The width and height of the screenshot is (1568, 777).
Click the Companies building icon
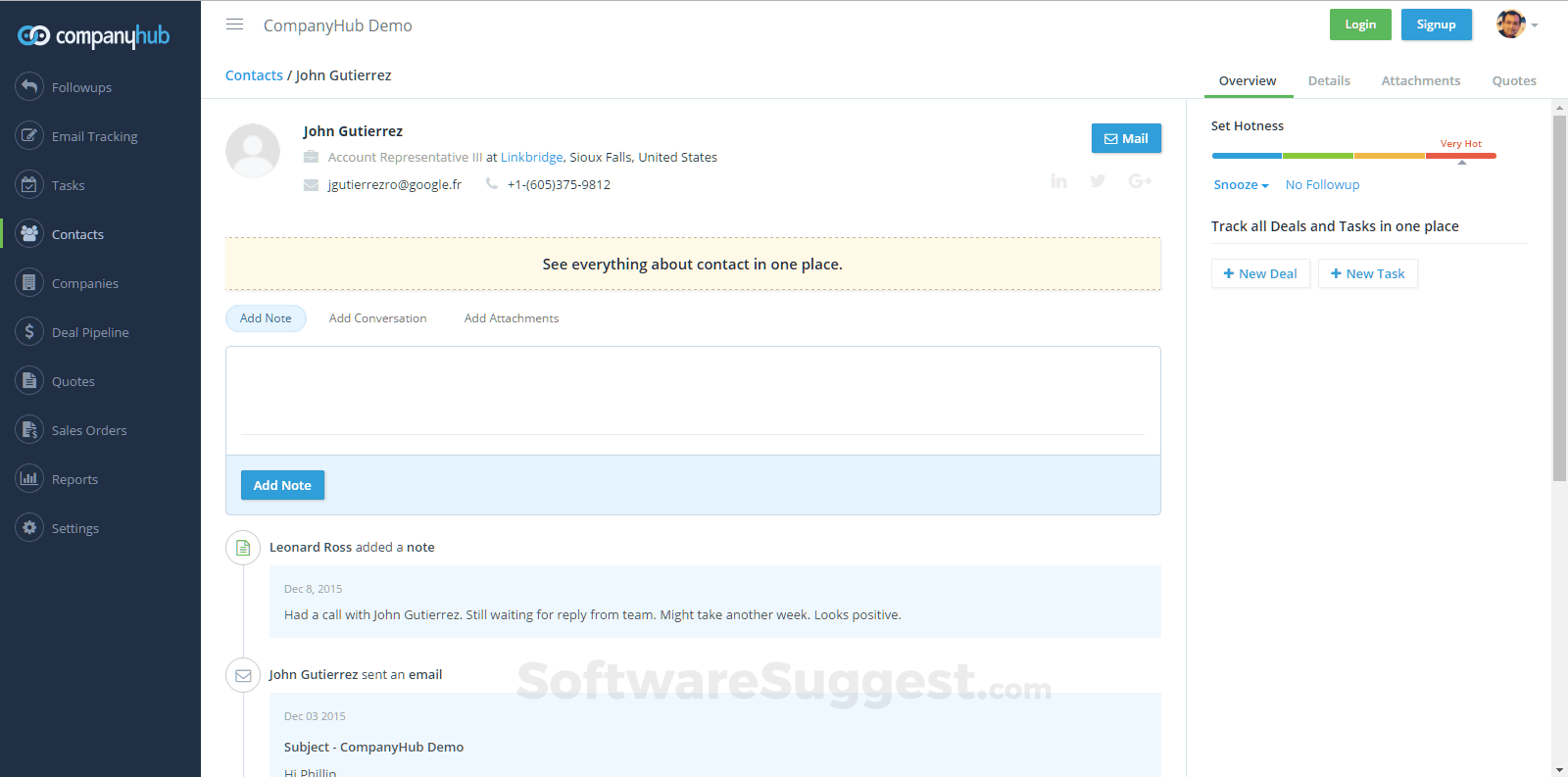point(29,282)
